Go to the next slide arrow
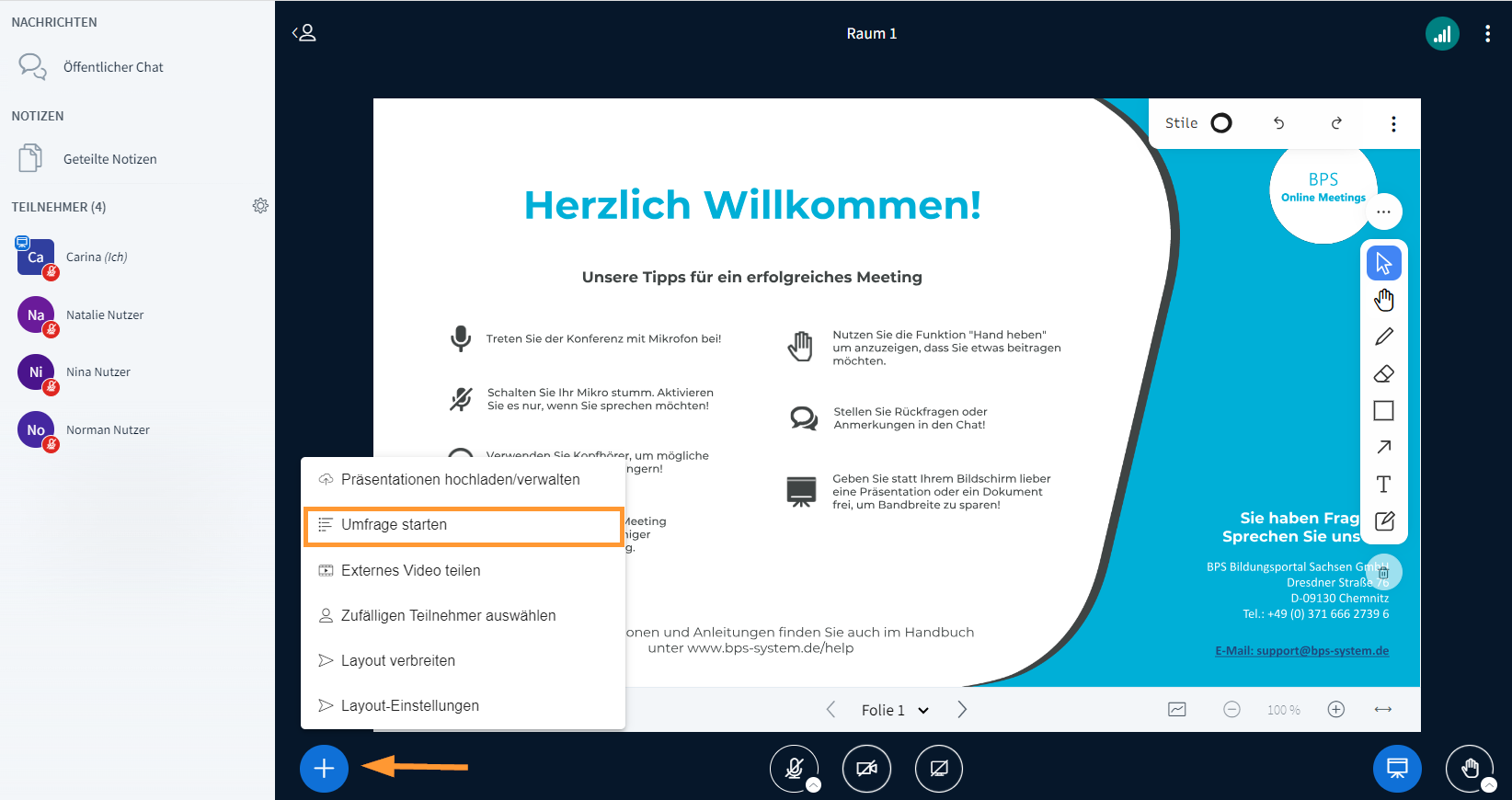The height and width of the screenshot is (800, 1512). pos(962,710)
